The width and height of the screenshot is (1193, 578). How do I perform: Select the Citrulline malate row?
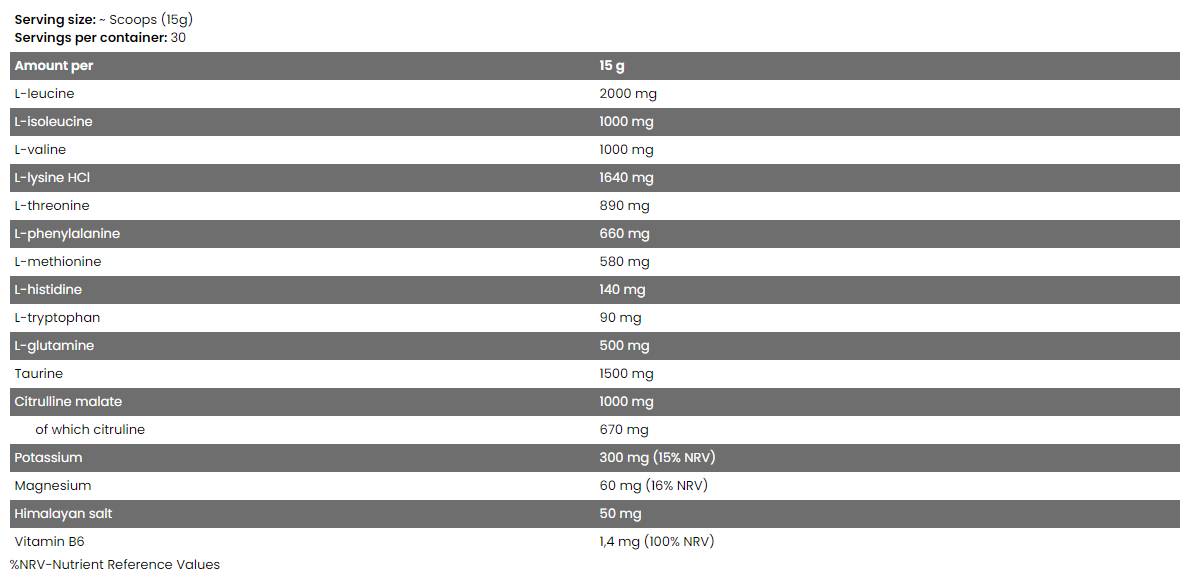pyautogui.click(x=68, y=402)
